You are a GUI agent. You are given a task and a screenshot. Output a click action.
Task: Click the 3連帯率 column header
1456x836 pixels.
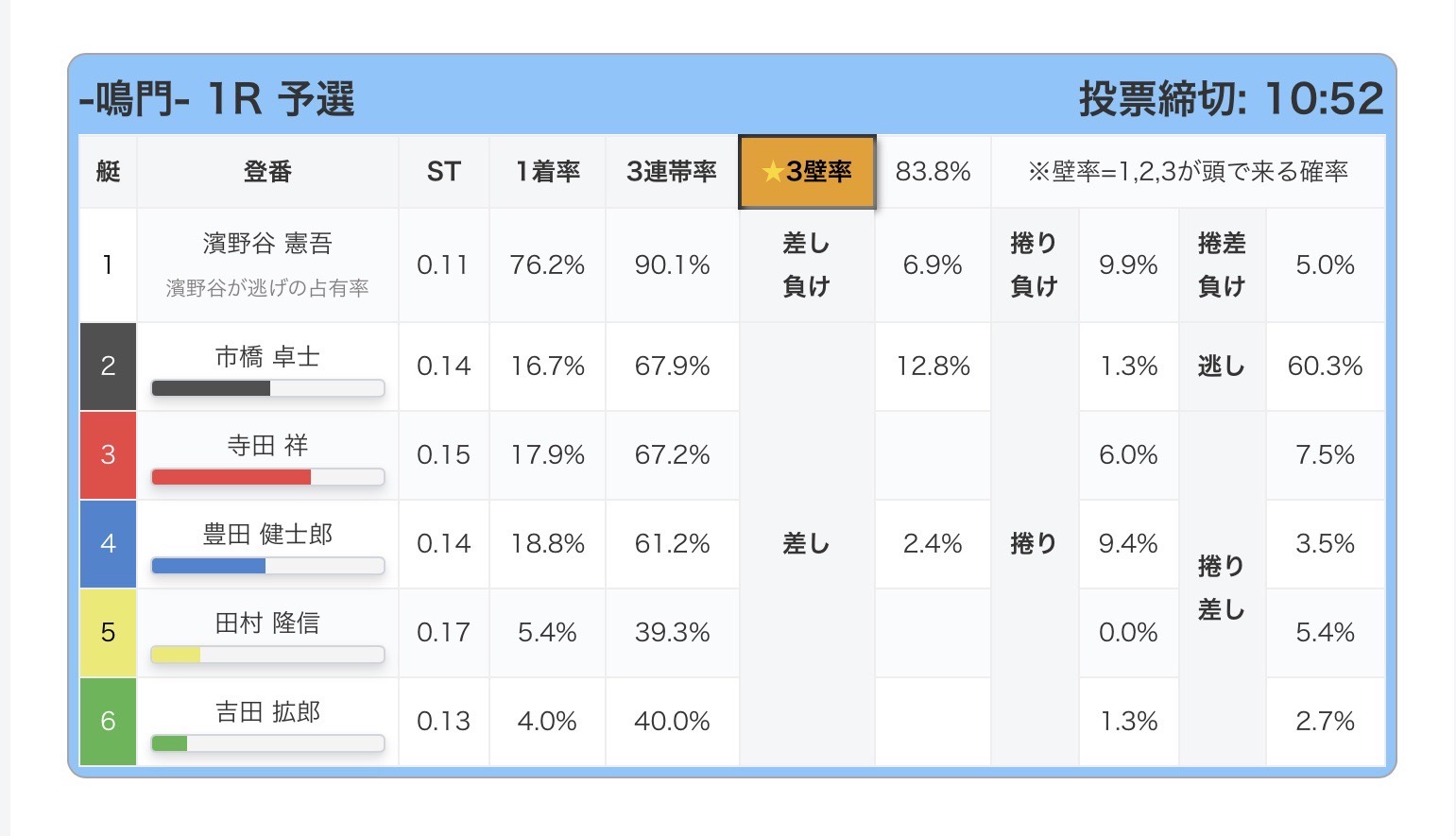coord(672,172)
